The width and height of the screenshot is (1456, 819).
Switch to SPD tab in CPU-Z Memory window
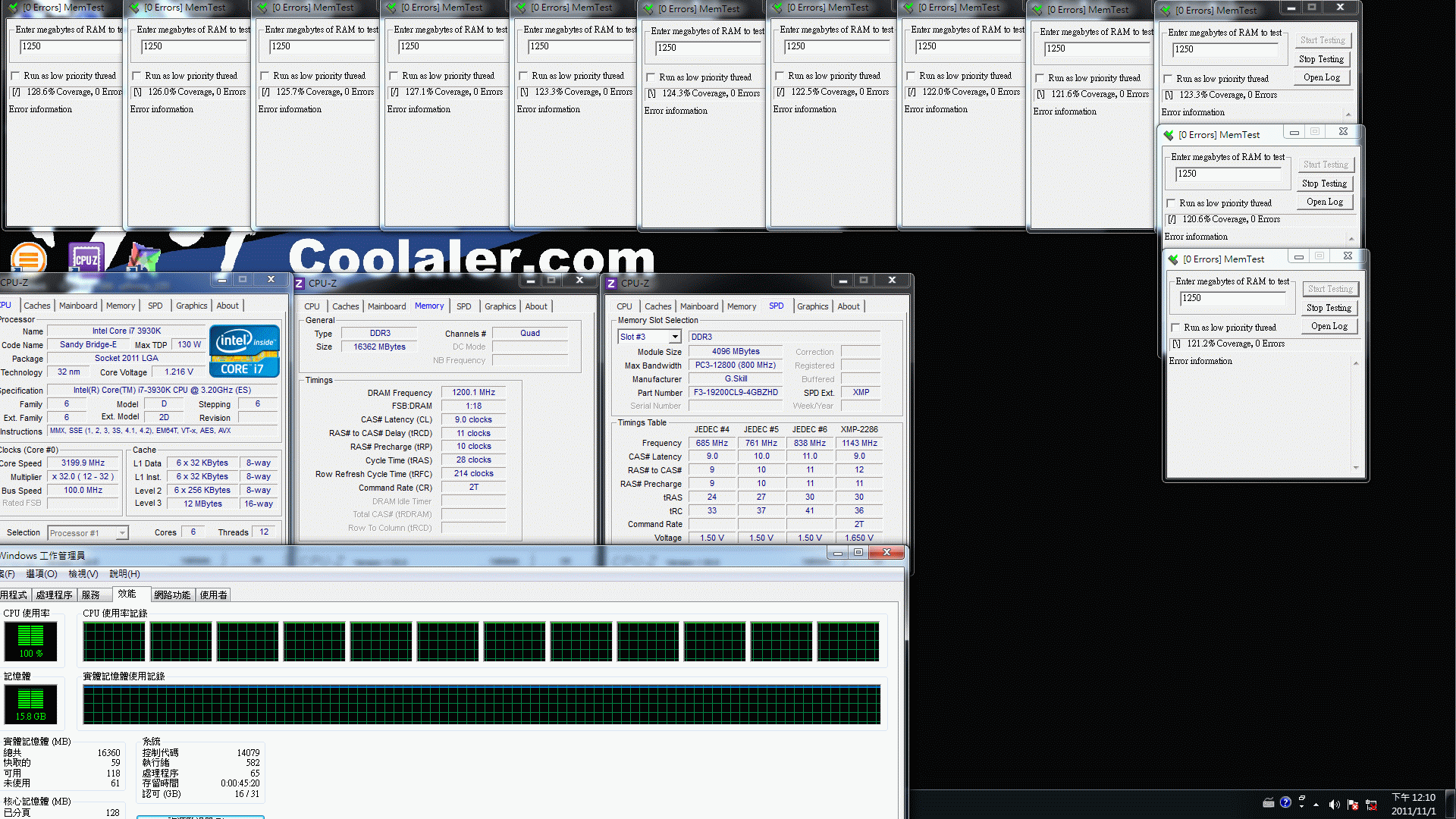pyautogui.click(x=464, y=306)
